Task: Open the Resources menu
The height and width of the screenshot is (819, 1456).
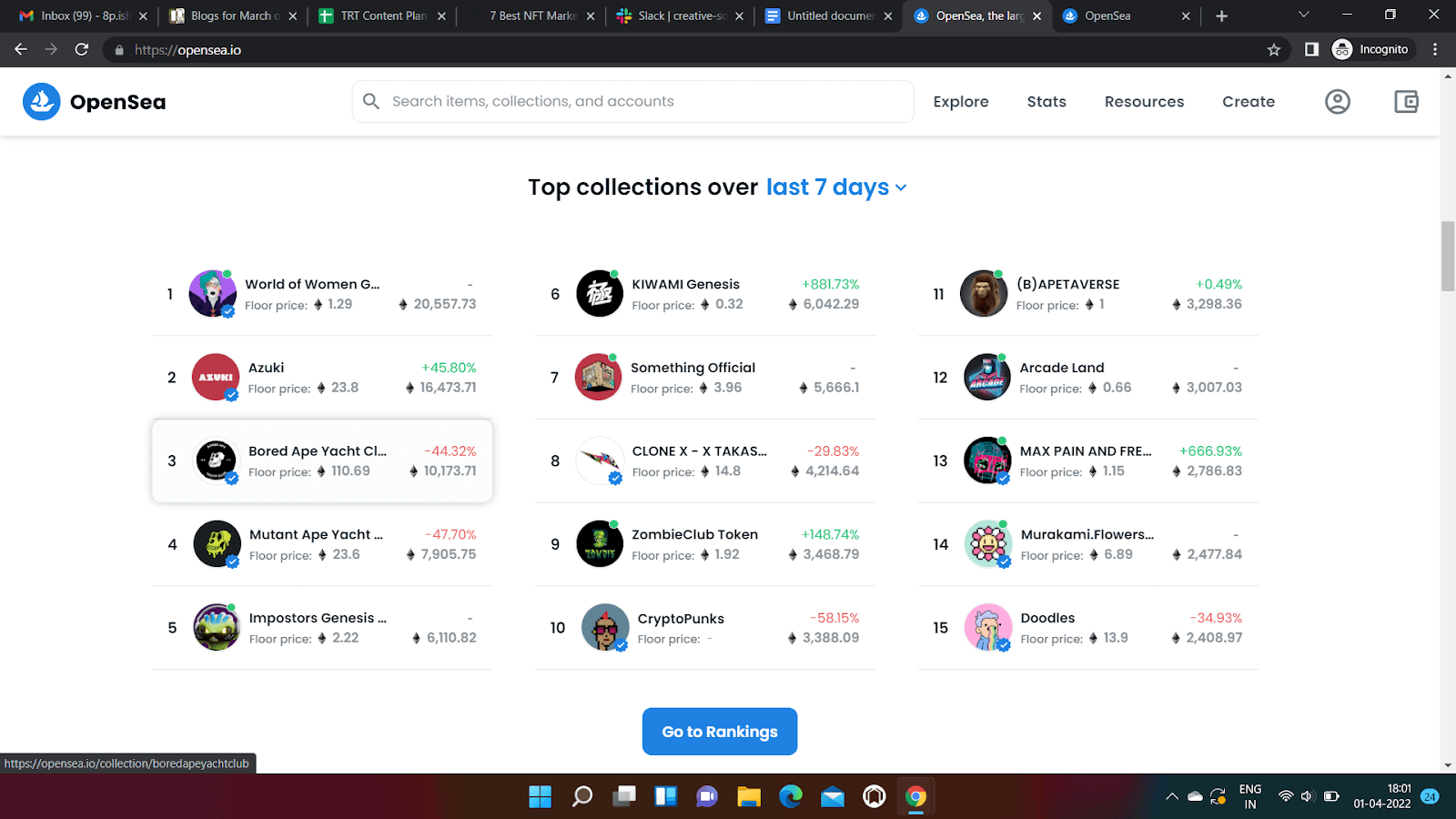Action: pyautogui.click(x=1144, y=102)
